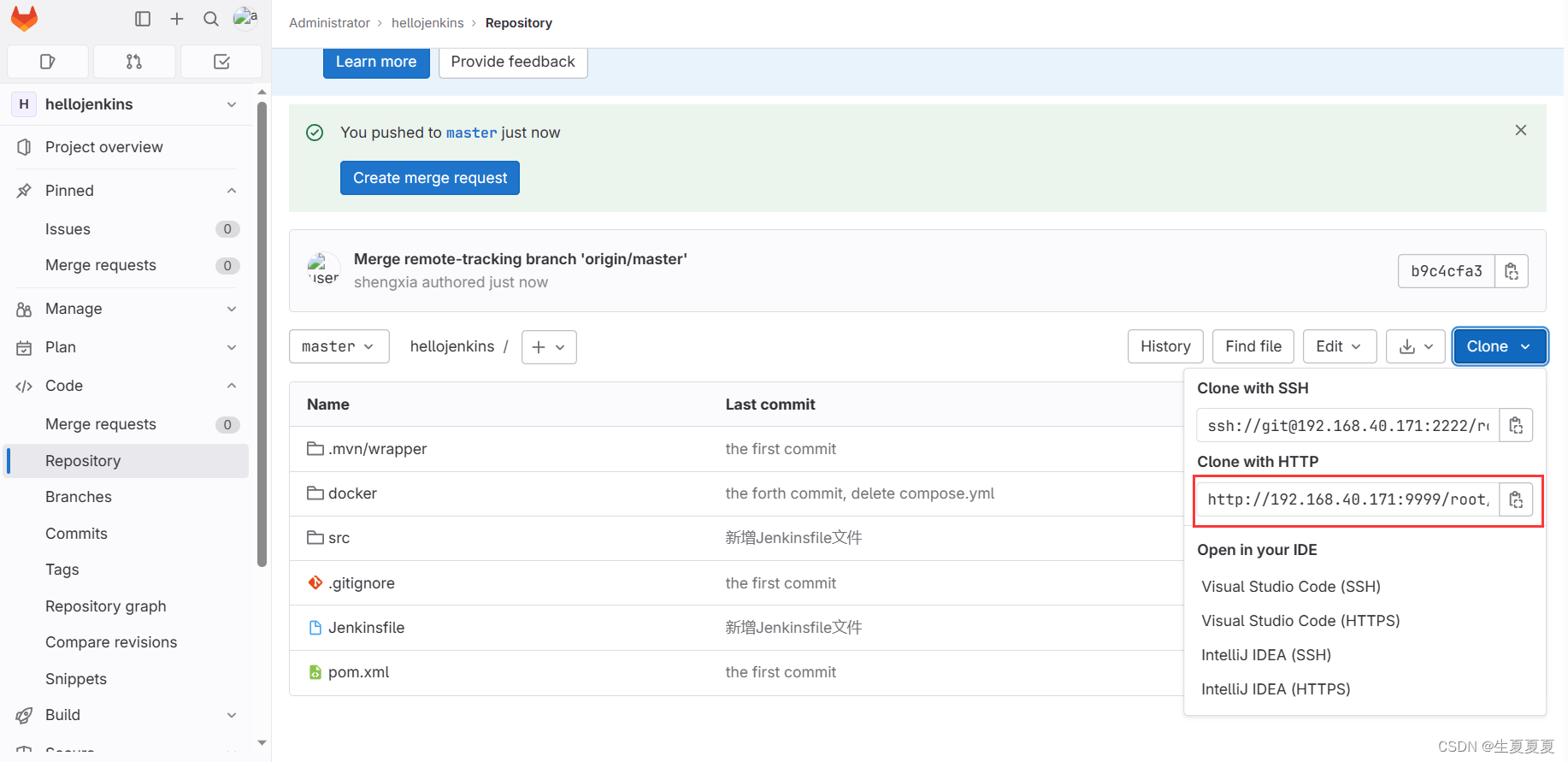
Task: Click the pom.xml file icon
Action: coord(315,672)
